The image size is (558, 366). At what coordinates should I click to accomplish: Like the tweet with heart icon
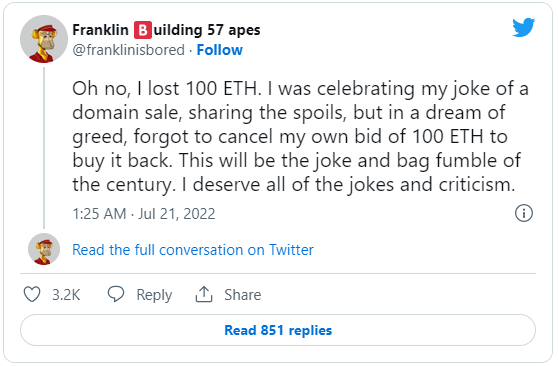pyautogui.click(x=32, y=294)
